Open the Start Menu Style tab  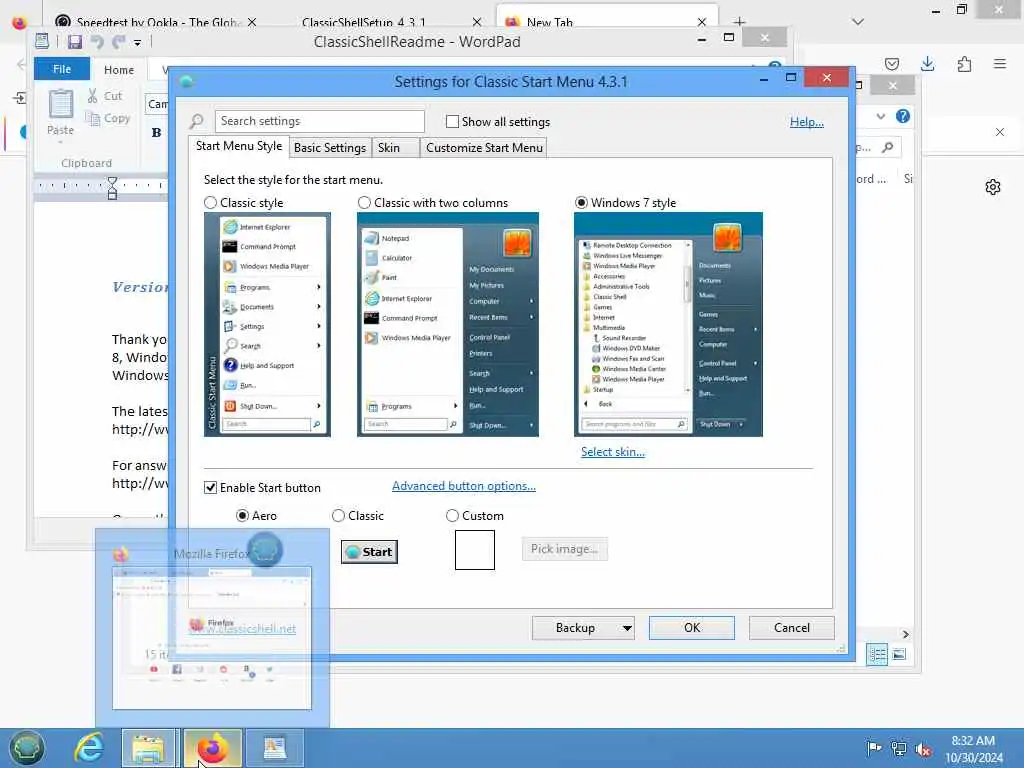click(x=239, y=146)
